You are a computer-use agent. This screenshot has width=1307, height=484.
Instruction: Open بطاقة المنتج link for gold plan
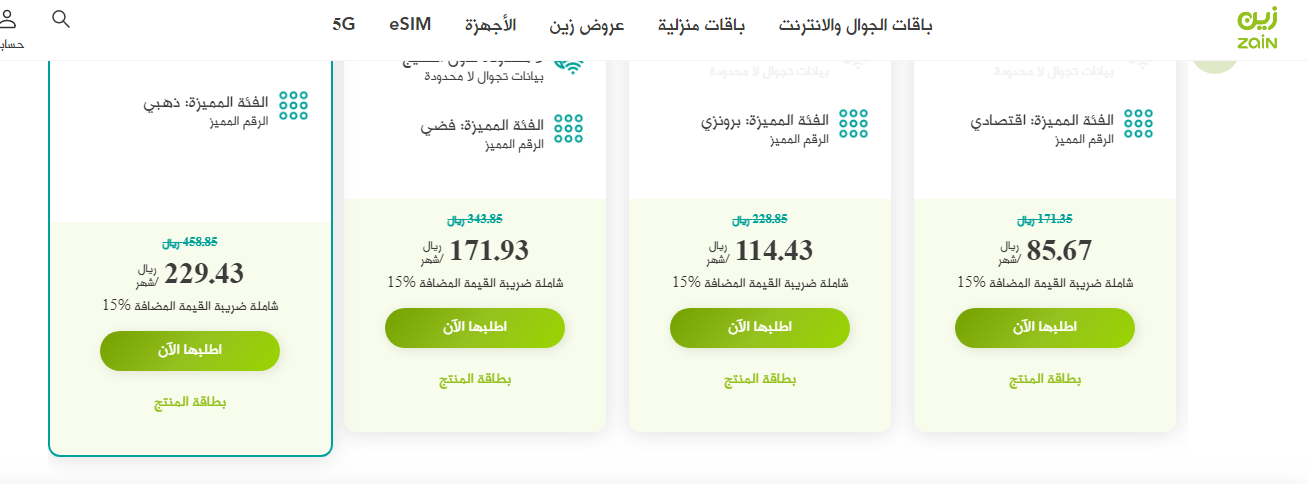pyautogui.click(x=189, y=403)
